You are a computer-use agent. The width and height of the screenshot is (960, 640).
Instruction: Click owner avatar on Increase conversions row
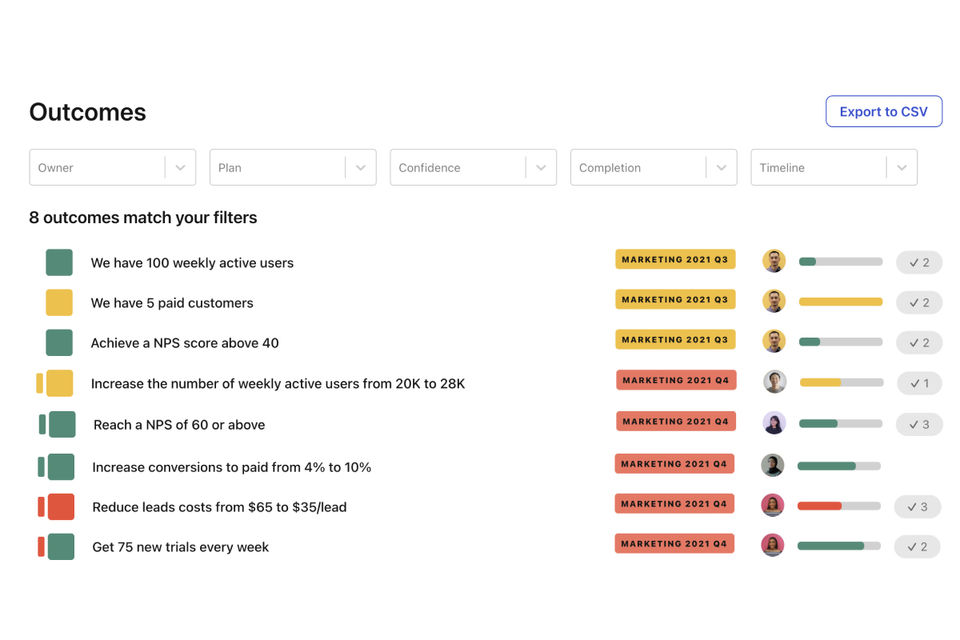[x=772, y=465]
